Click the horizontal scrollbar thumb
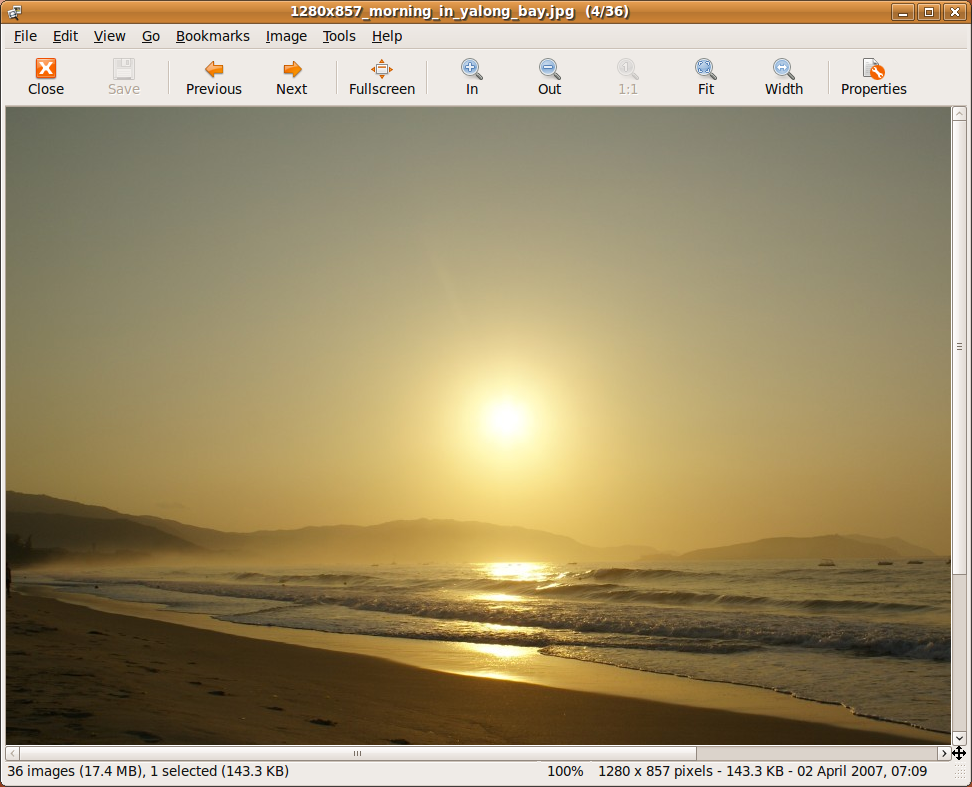This screenshot has width=972, height=787. (x=358, y=754)
